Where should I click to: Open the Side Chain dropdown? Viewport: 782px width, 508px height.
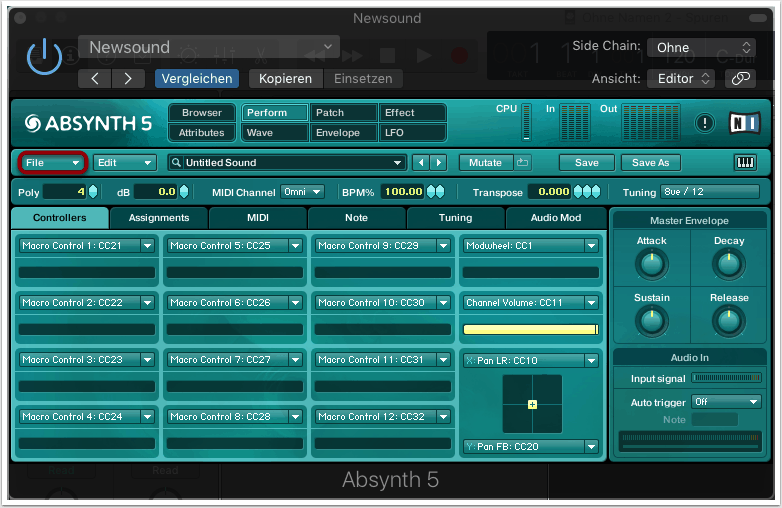pos(701,47)
